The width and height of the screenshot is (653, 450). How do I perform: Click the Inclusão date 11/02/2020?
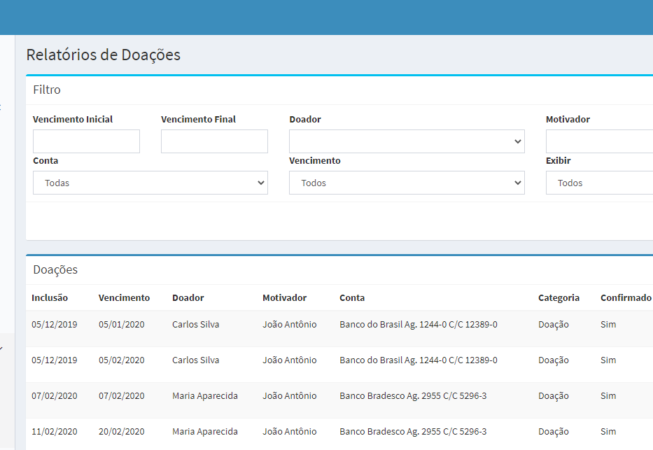coord(55,432)
